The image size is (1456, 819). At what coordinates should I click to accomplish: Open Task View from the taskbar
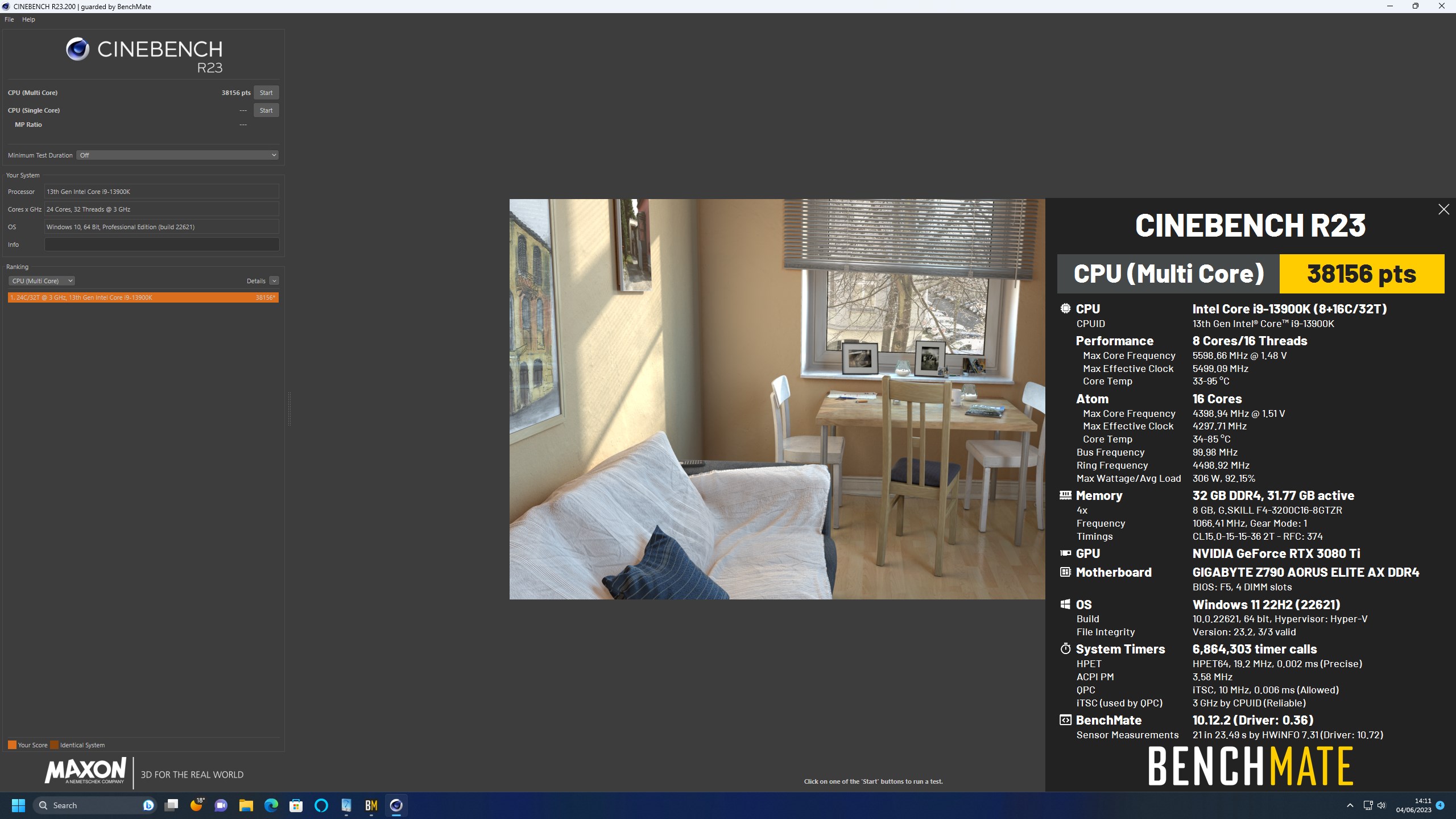pyautogui.click(x=171, y=805)
